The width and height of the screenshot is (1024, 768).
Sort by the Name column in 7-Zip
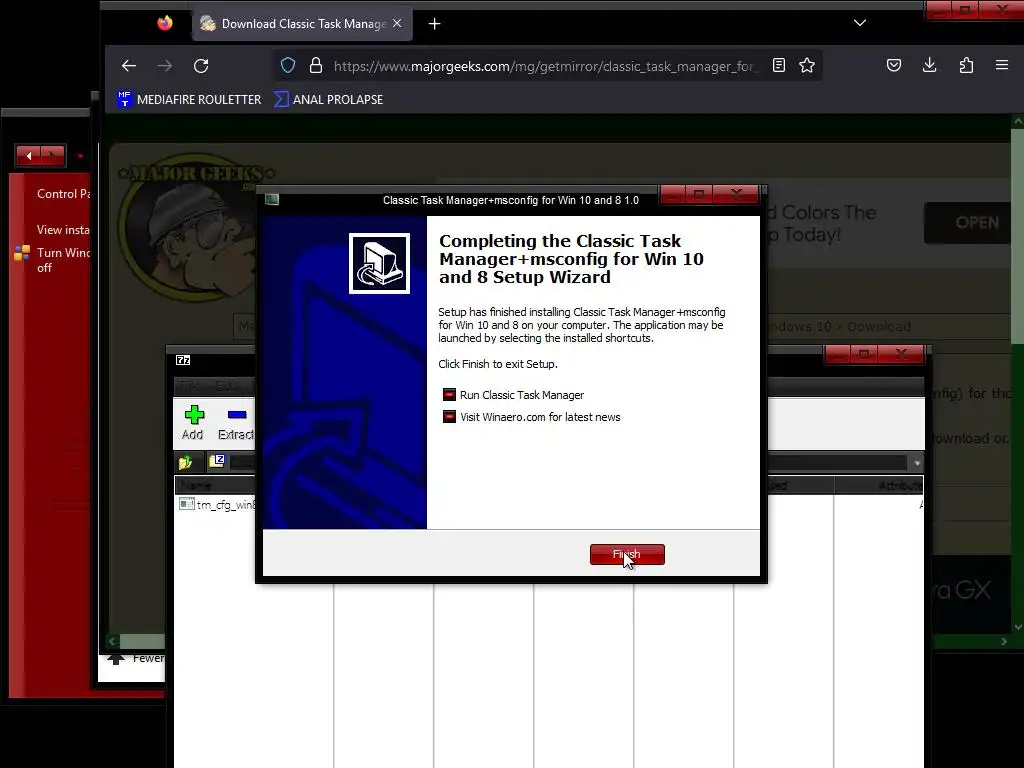[x=215, y=485]
